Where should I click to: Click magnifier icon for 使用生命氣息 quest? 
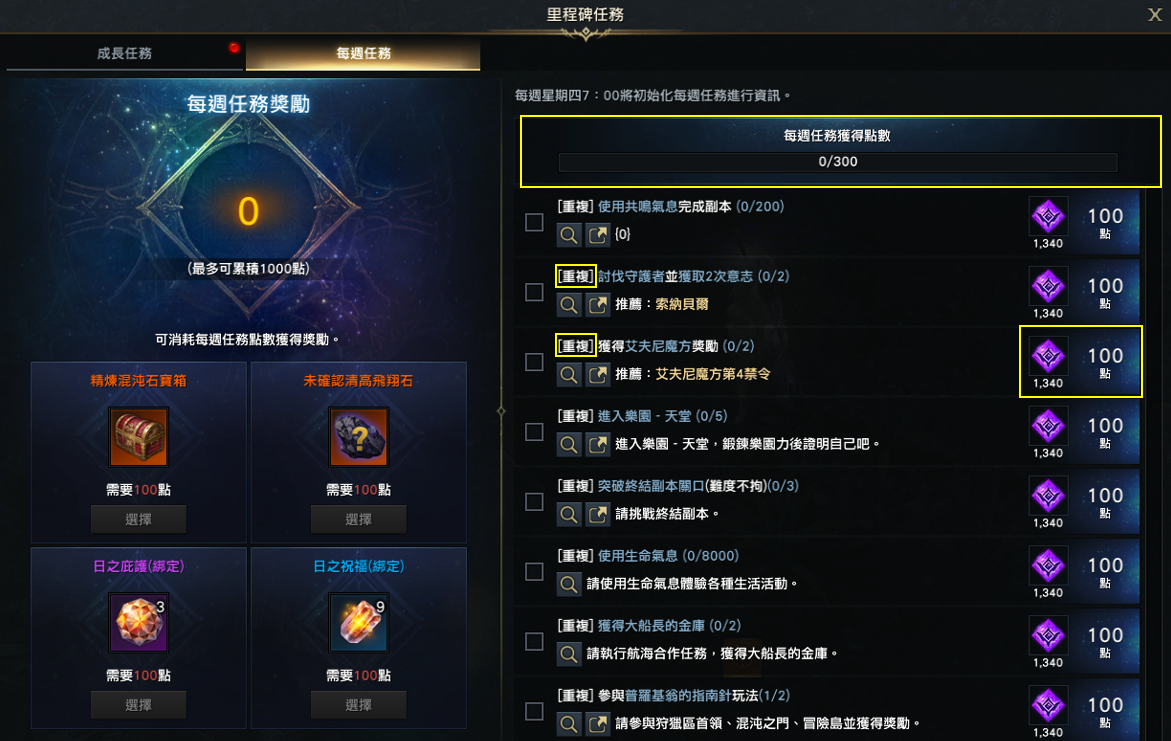pyautogui.click(x=568, y=584)
